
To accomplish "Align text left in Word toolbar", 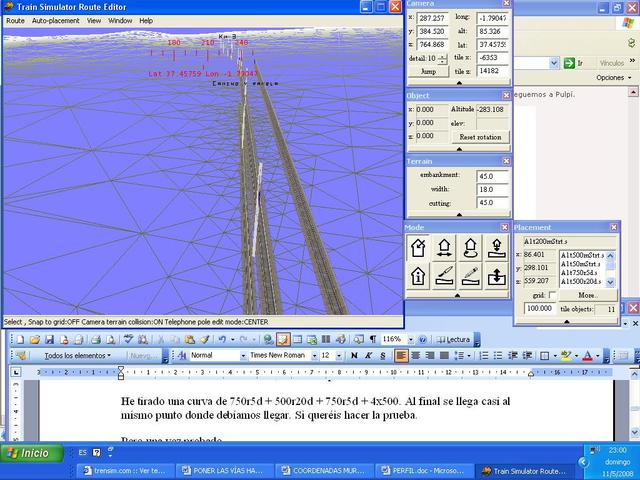I will 401,355.
